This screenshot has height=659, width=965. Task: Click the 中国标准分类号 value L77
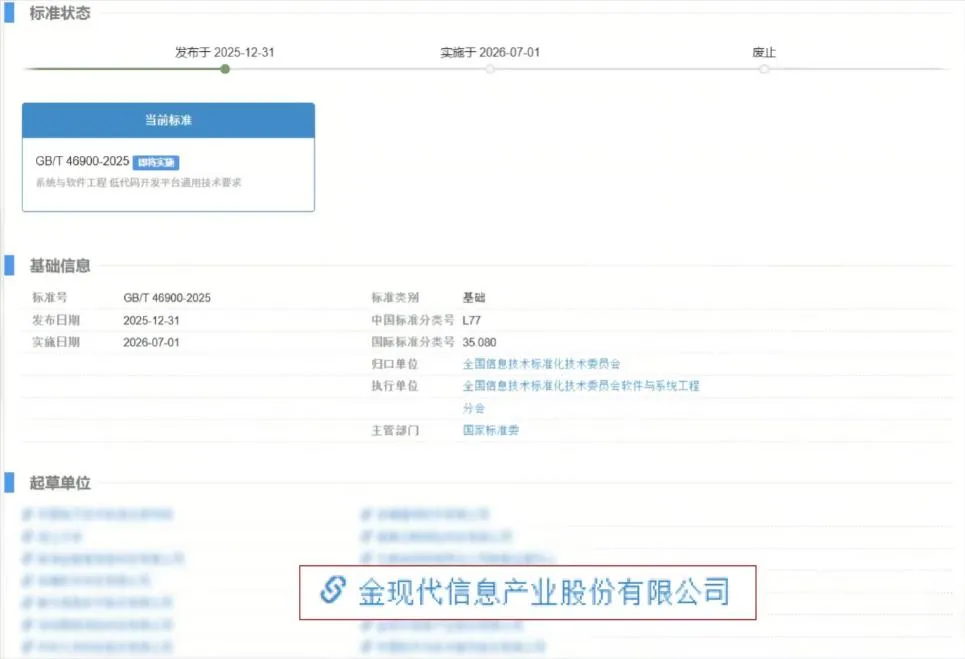[x=471, y=320]
